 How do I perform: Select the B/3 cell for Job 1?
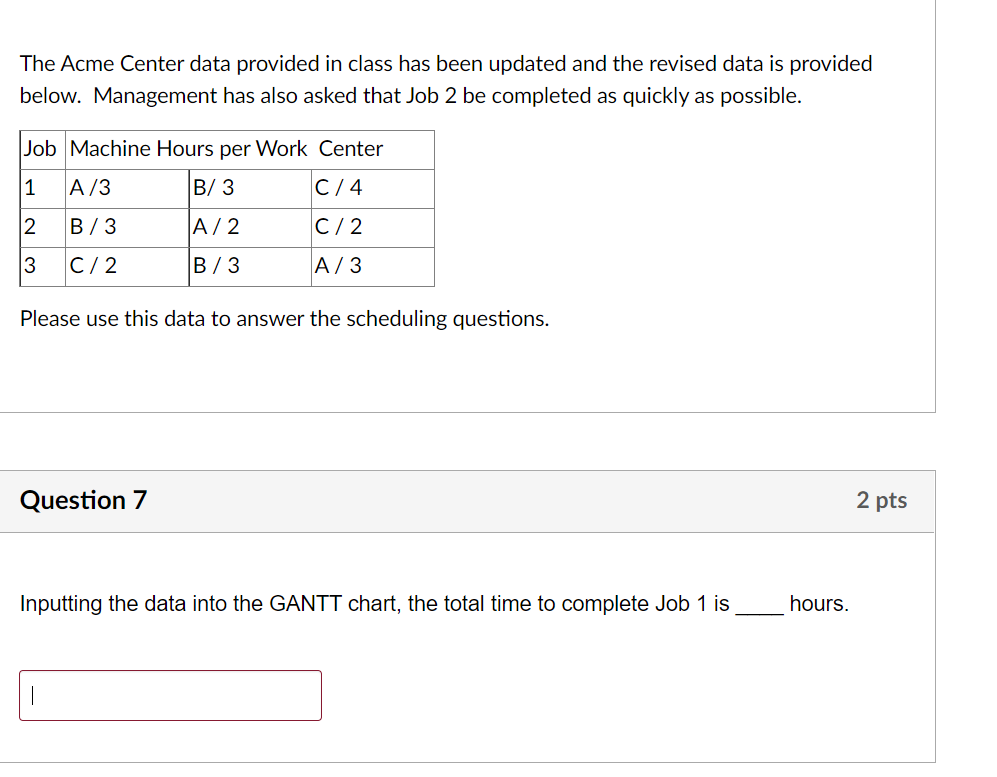(x=249, y=188)
